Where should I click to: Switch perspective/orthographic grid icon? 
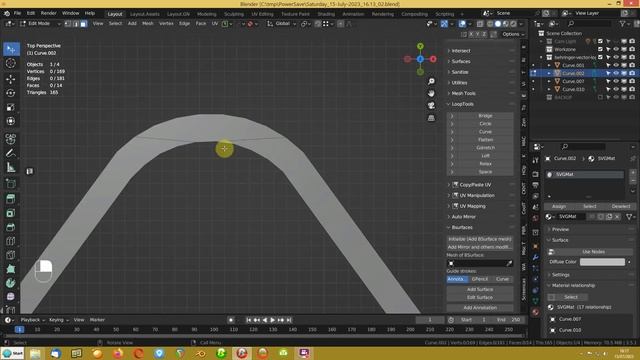(431, 118)
